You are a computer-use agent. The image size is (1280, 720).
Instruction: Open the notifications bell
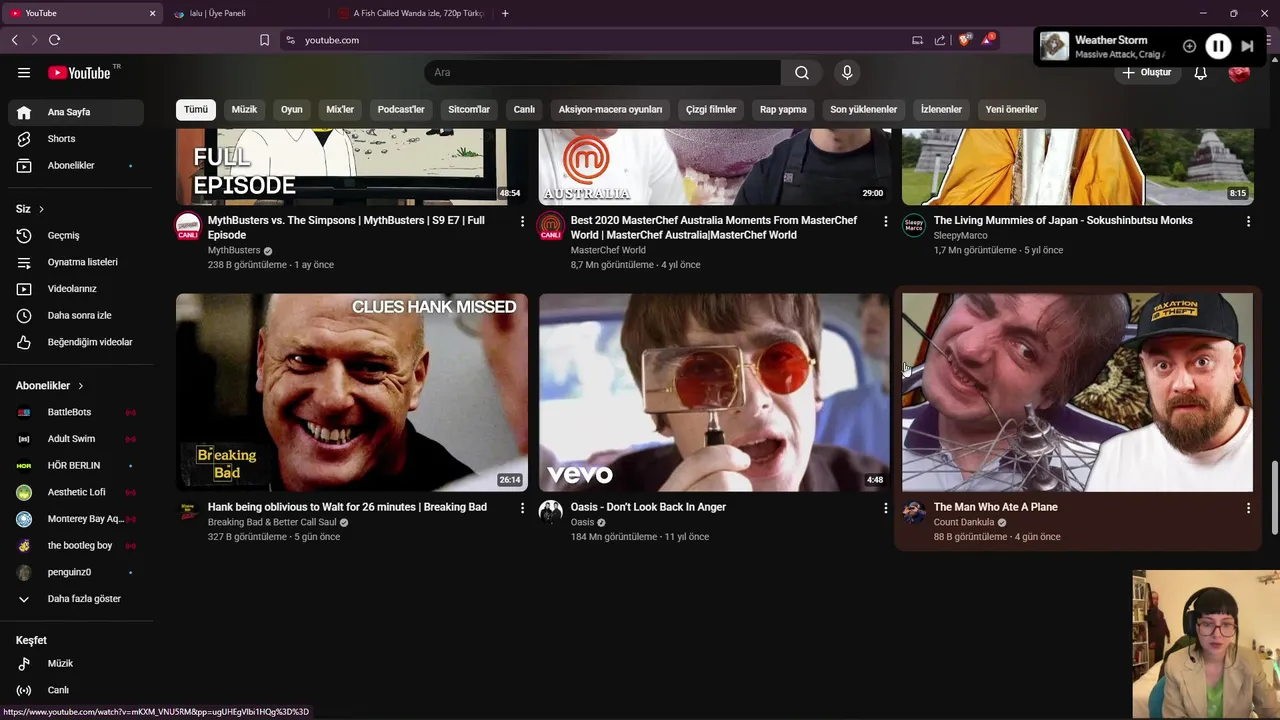(x=1200, y=72)
